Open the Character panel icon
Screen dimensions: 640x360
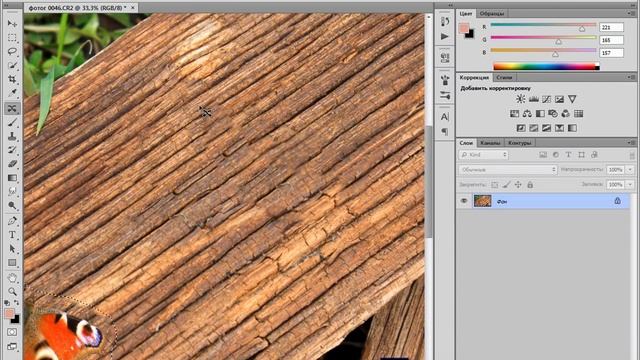coord(445,117)
